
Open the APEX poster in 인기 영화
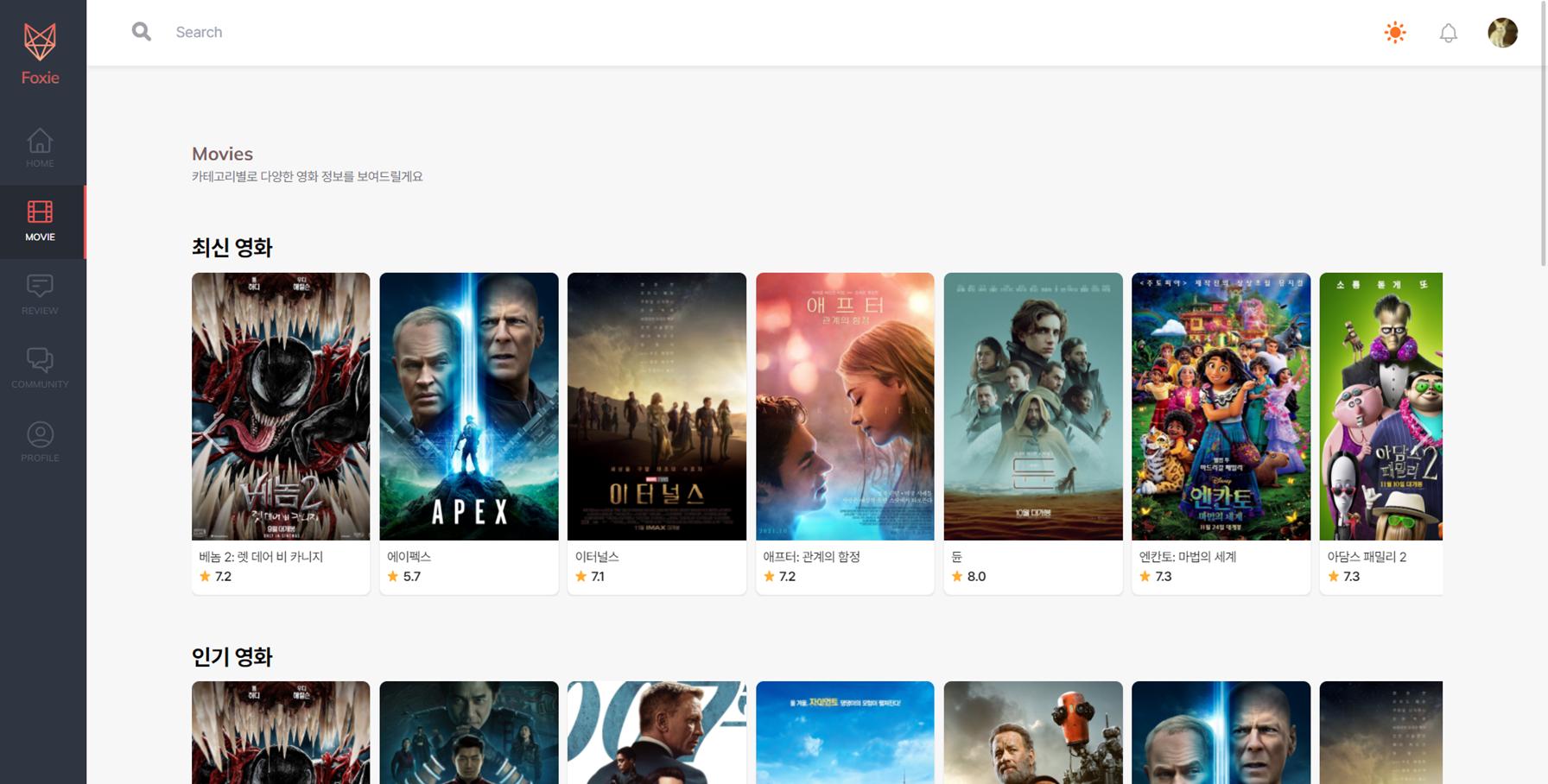1221,732
